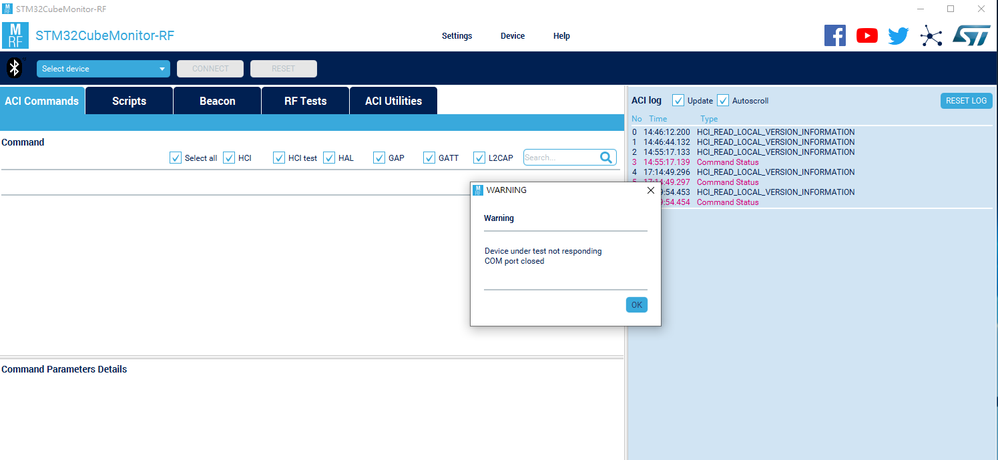This screenshot has height=460, width=998.
Task: Click OK in the warning dialog
Action: (636, 305)
